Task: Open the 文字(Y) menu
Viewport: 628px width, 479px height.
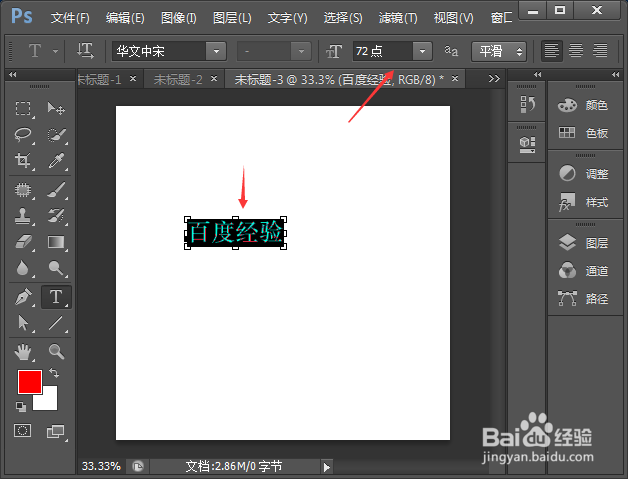Action: click(x=288, y=18)
